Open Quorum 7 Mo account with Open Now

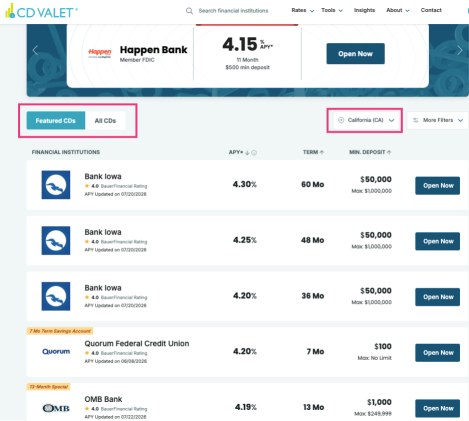coord(437,353)
